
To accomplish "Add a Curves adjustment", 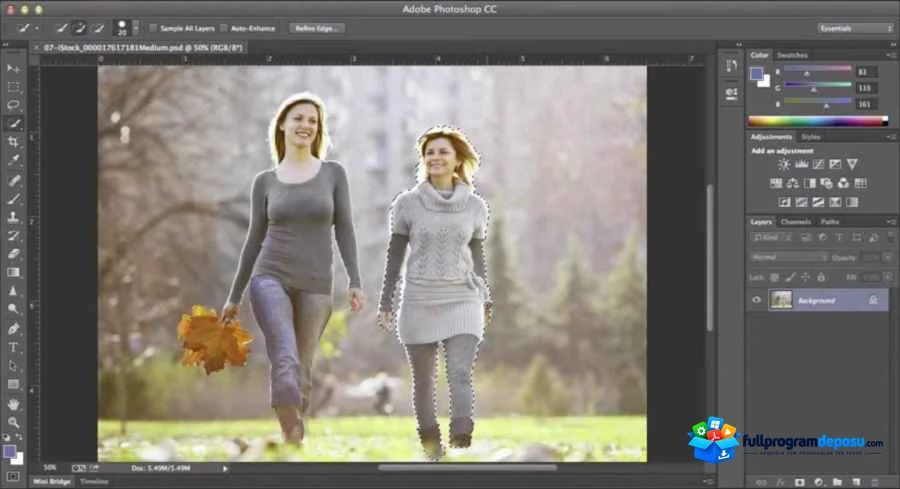I will pyautogui.click(x=818, y=164).
